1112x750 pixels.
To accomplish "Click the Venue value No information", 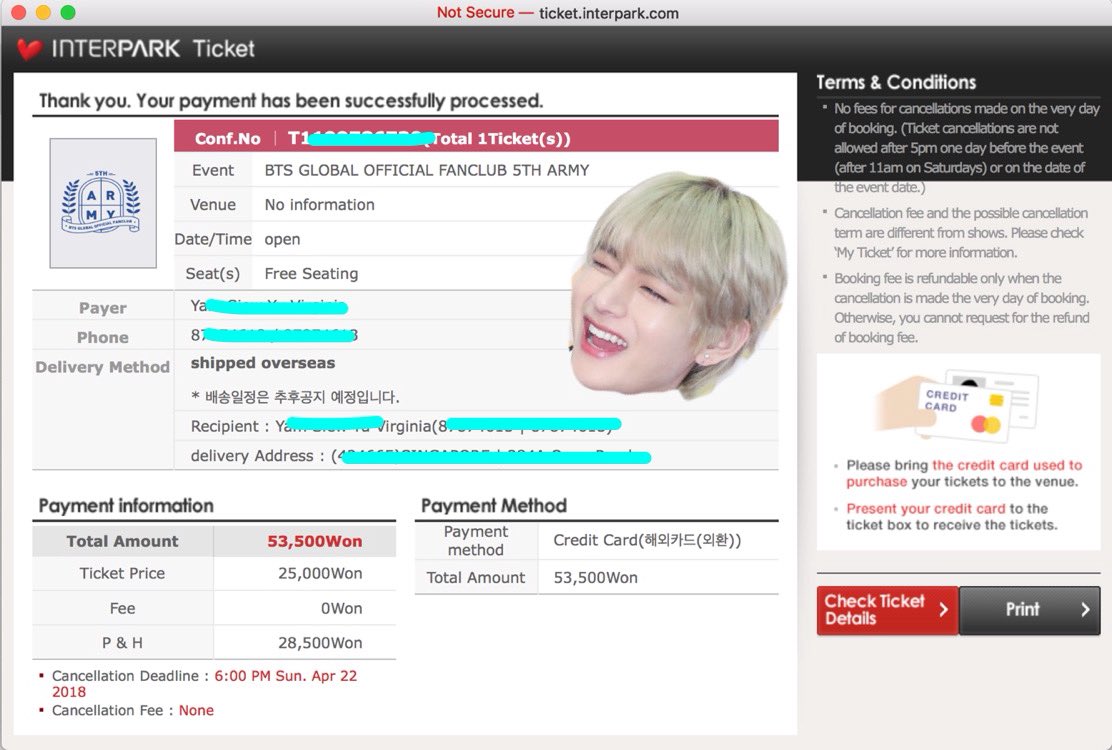I will click(x=319, y=205).
